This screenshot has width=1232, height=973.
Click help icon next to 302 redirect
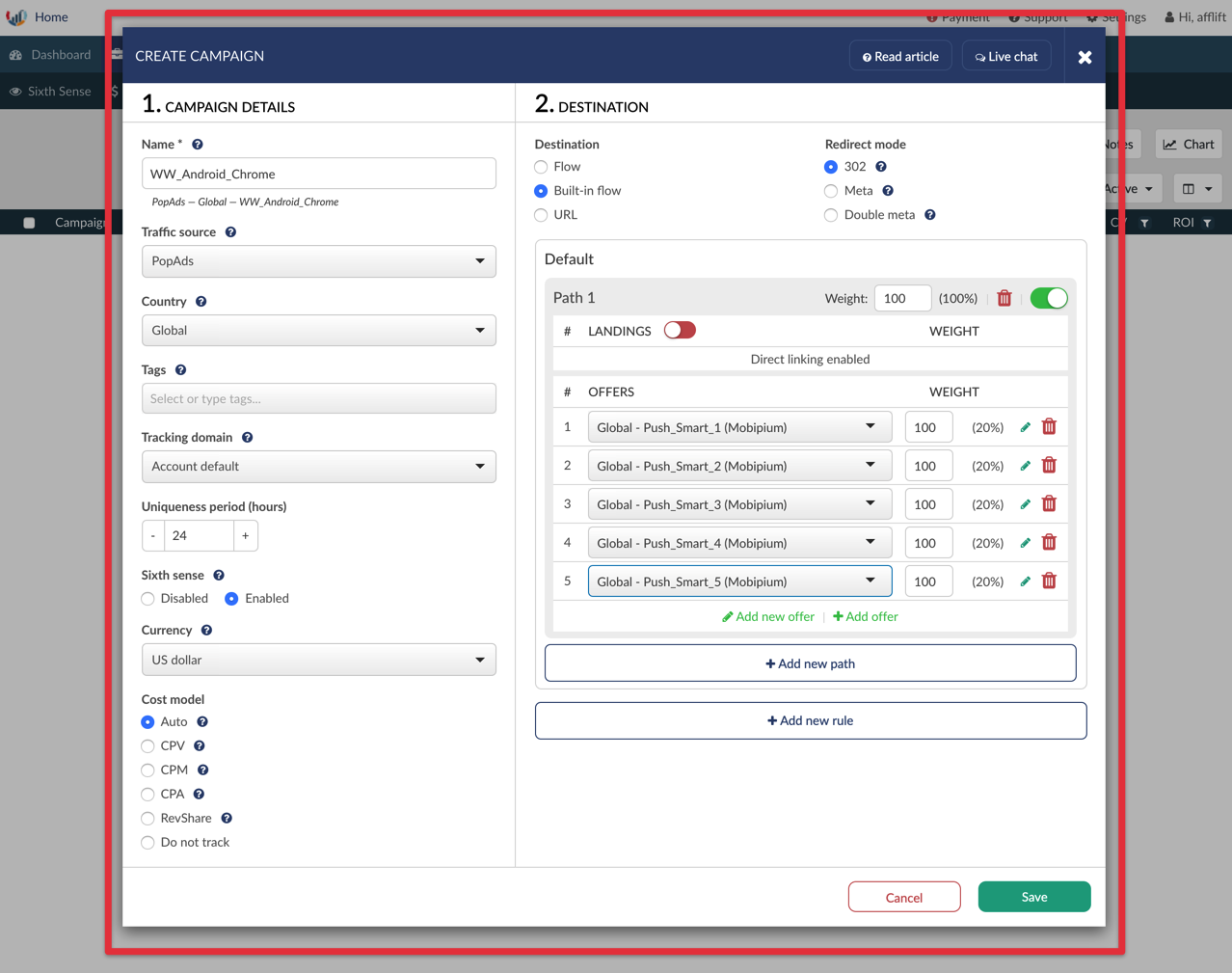tap(881, 167)
